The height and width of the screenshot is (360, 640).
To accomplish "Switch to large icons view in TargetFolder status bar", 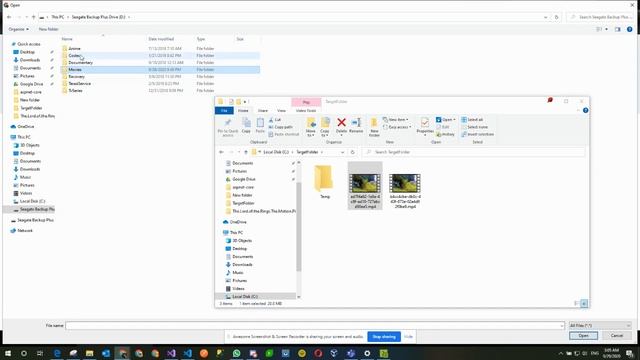I will (x=584, y=303).
